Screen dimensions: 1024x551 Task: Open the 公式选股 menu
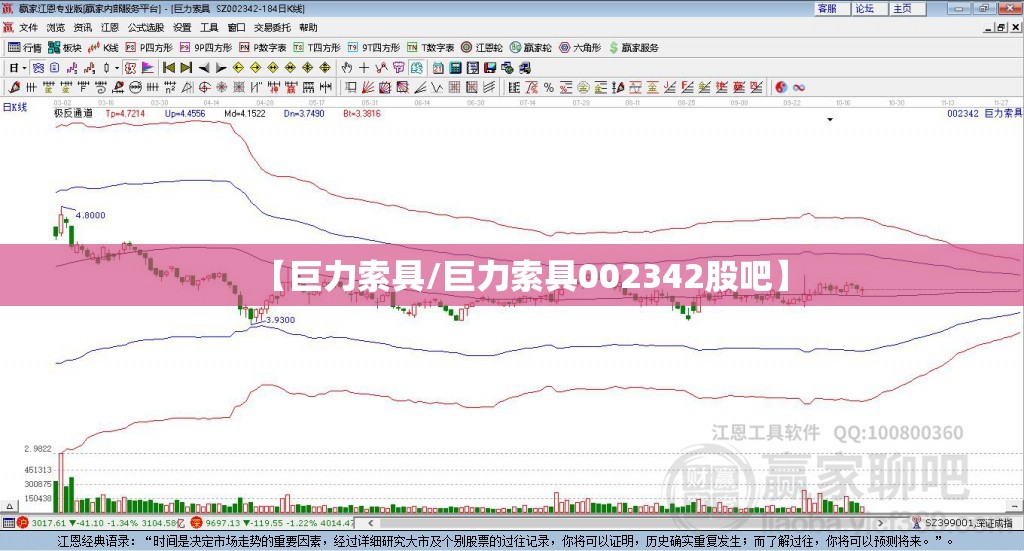(146, 27)
